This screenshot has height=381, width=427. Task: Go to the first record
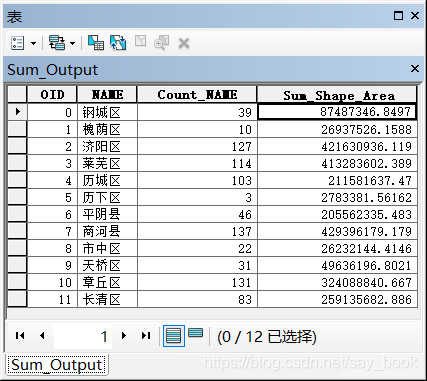[x=20, y=335]
